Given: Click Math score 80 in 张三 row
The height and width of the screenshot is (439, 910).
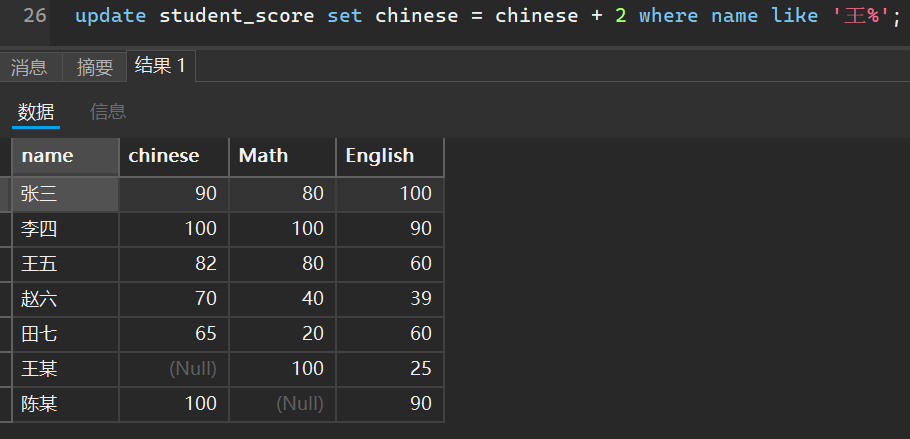Looking at the screenshot, I should (283, 194).
